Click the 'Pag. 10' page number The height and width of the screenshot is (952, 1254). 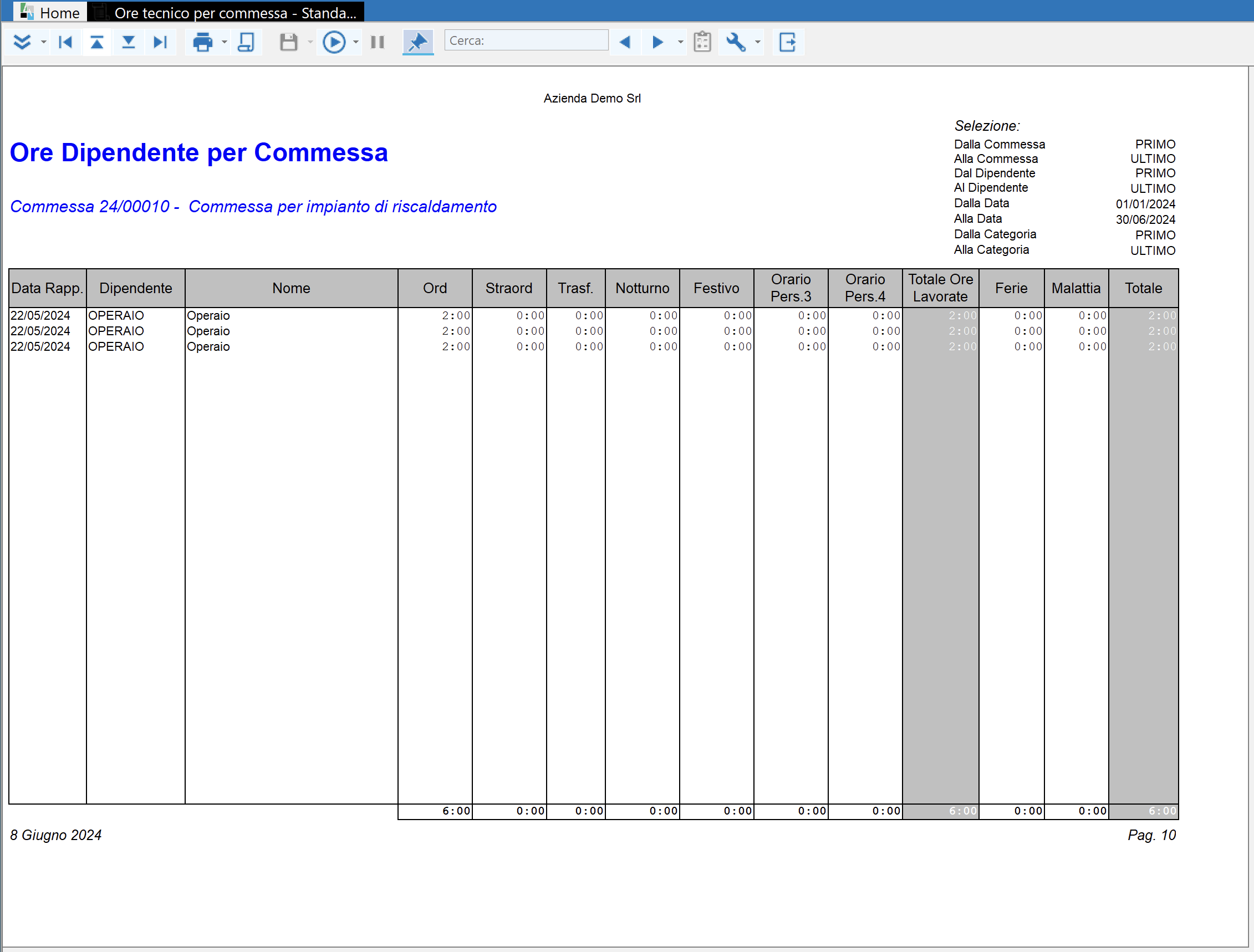[x=1152, y=835]
